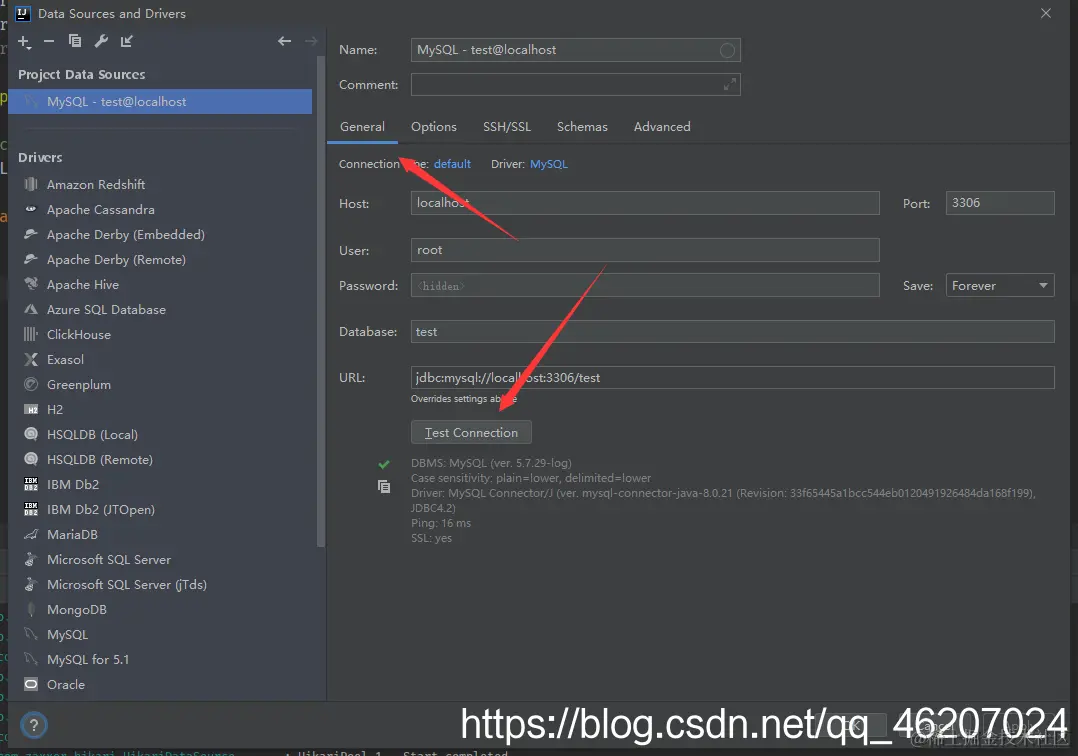
Task: Open the Save mode dropdown
Action: (999, 285)
